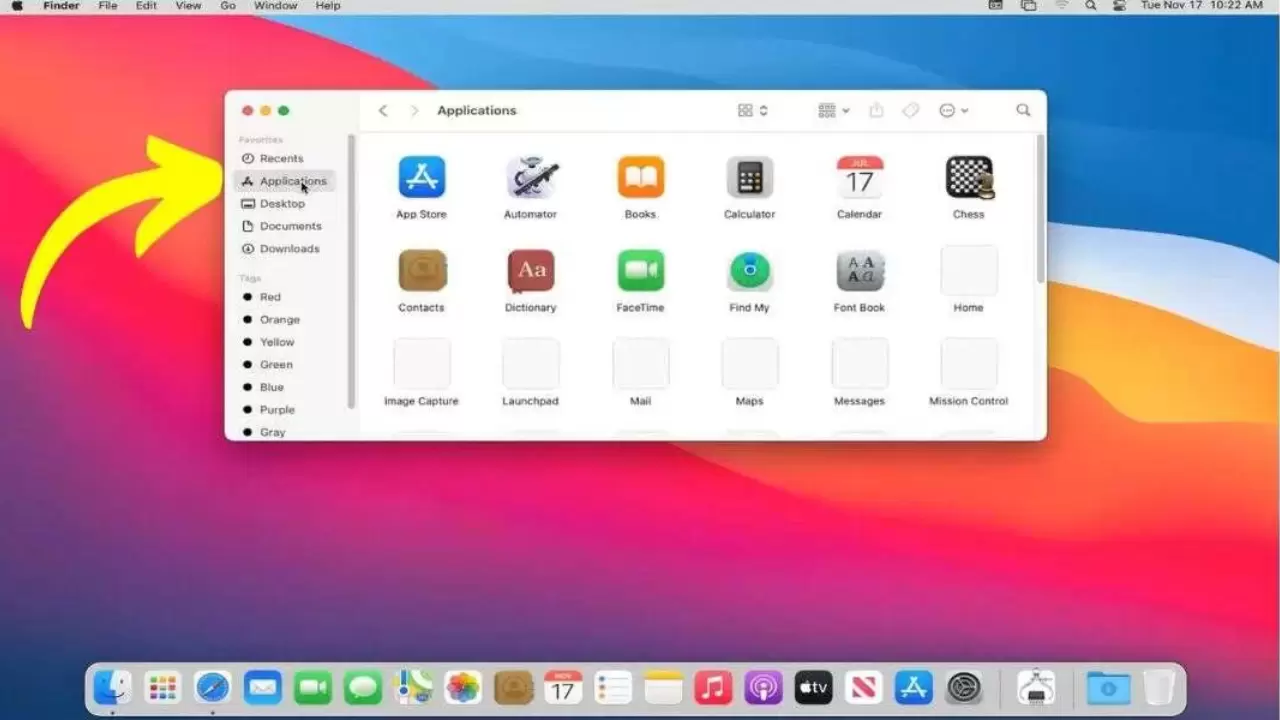Viewport: 1280px width, 720px height.
Task: Open the Window menu
Action: (275, 6)
